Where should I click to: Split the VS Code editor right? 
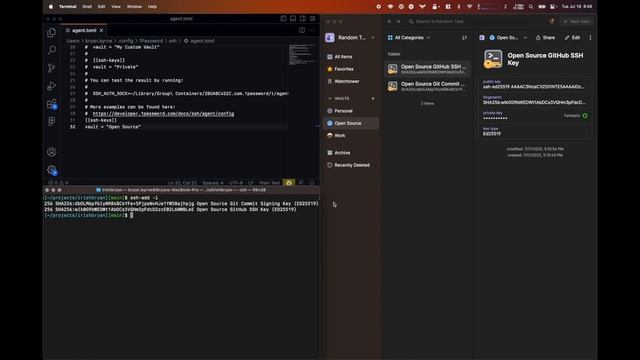(x=302, y=30)
